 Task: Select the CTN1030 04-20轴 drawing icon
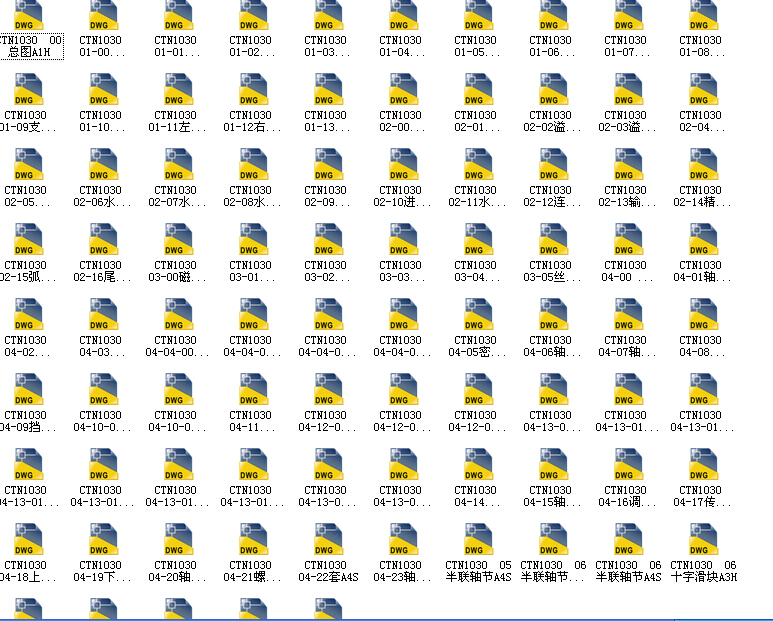pyautogui.click(x=178, y=539)
